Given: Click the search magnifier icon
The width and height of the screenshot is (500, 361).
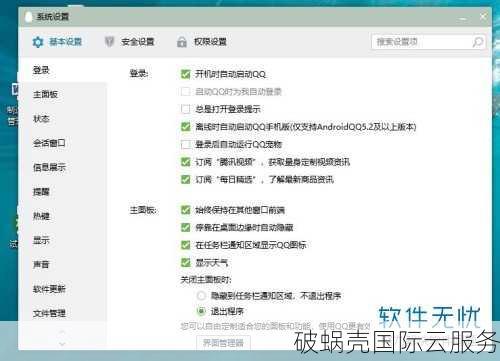Looking at the screenshot, I should pyautogui.click(x=478, y=42).
